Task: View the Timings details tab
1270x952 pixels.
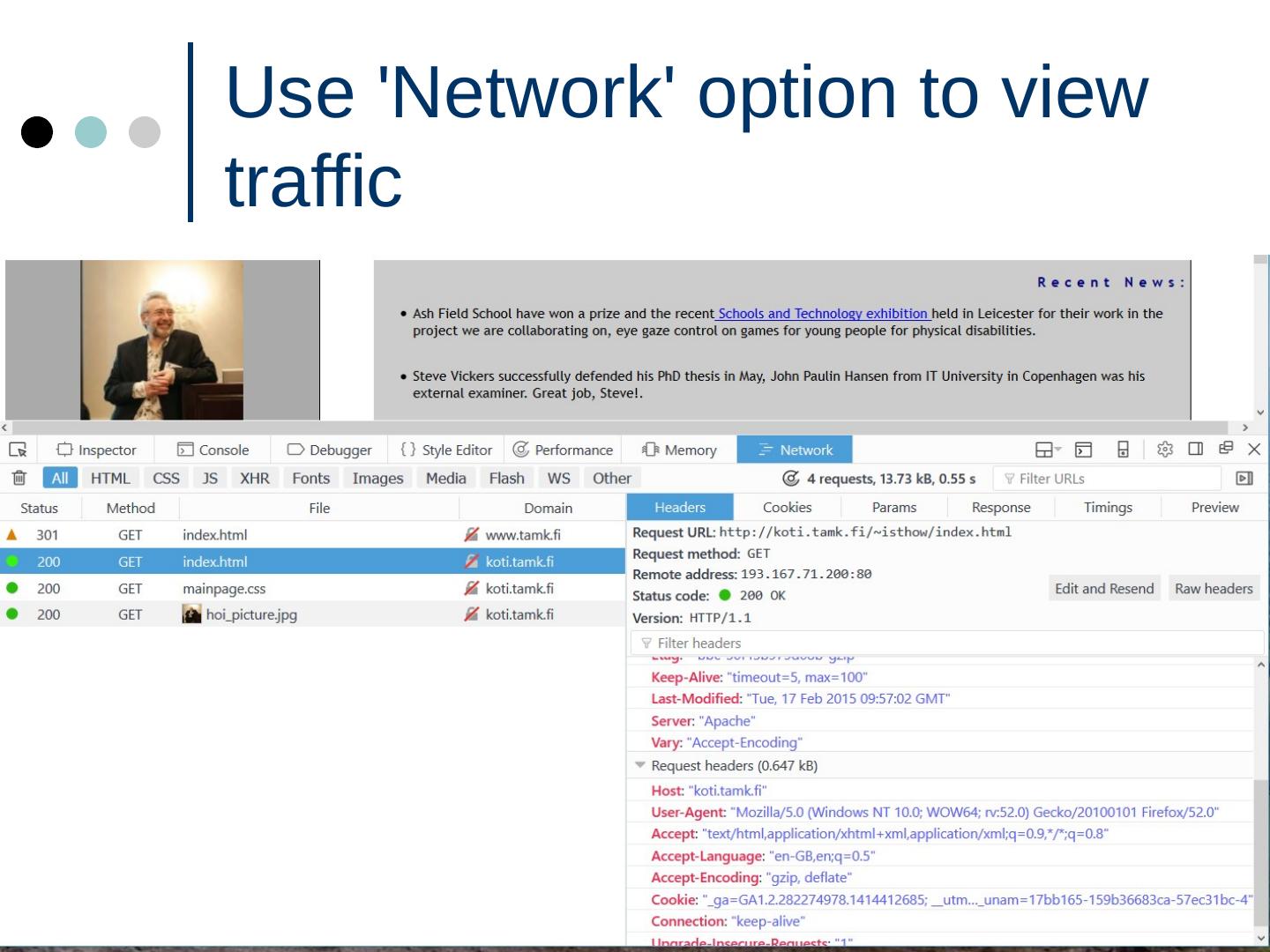Action: pyautogui.click(x=1109, y=507)
